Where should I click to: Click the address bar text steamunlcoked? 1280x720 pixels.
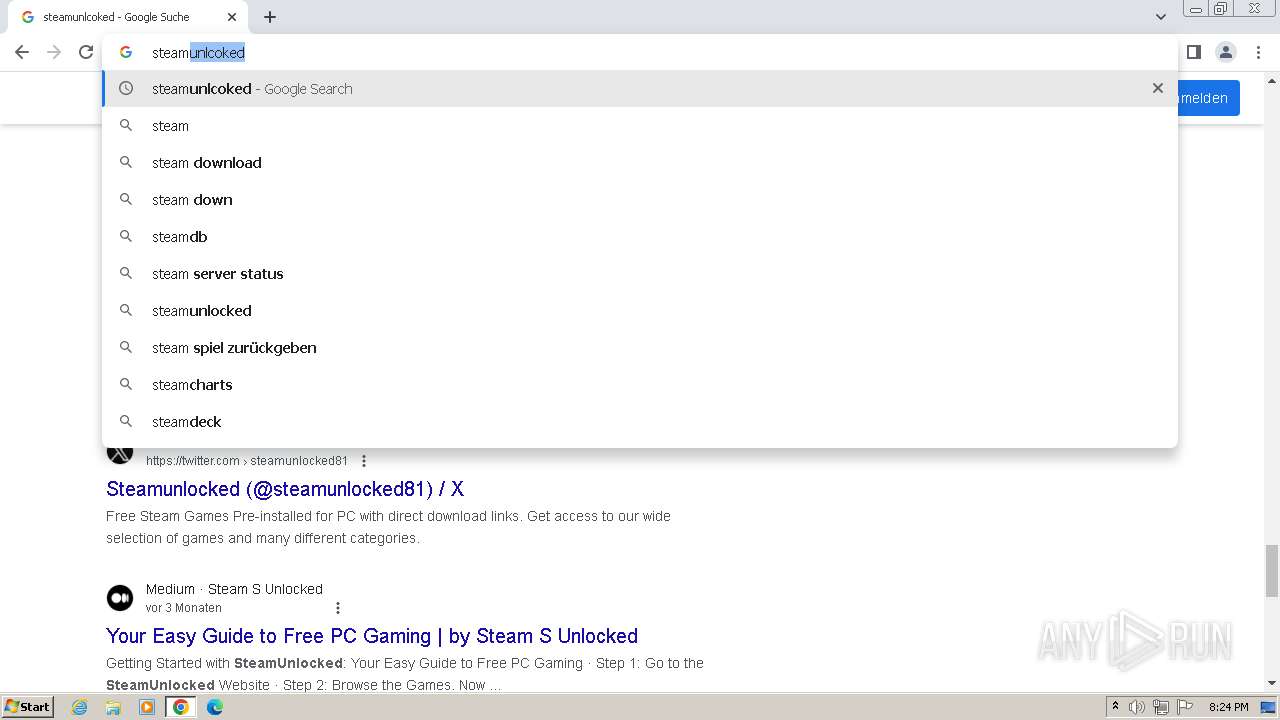pyautogui.click(x=198, y=52)
